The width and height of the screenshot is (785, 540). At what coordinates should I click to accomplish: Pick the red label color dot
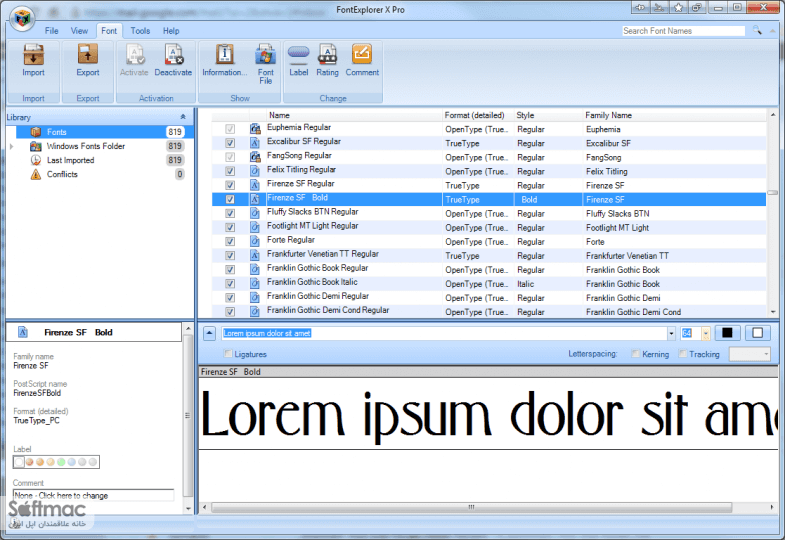30,462
